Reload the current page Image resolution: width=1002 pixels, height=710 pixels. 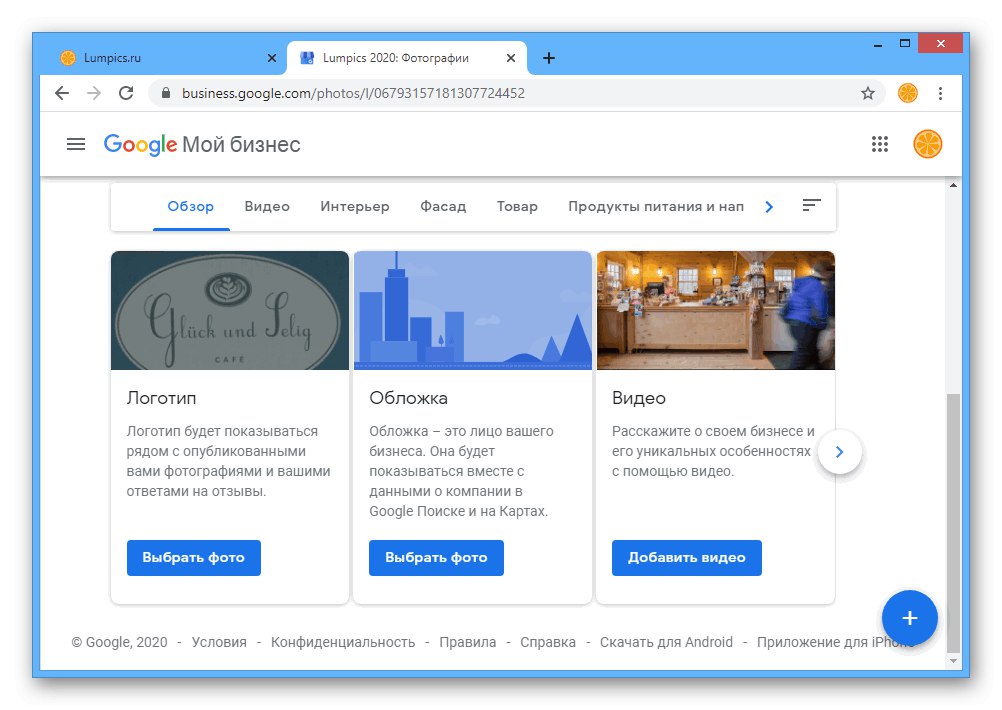126,93
